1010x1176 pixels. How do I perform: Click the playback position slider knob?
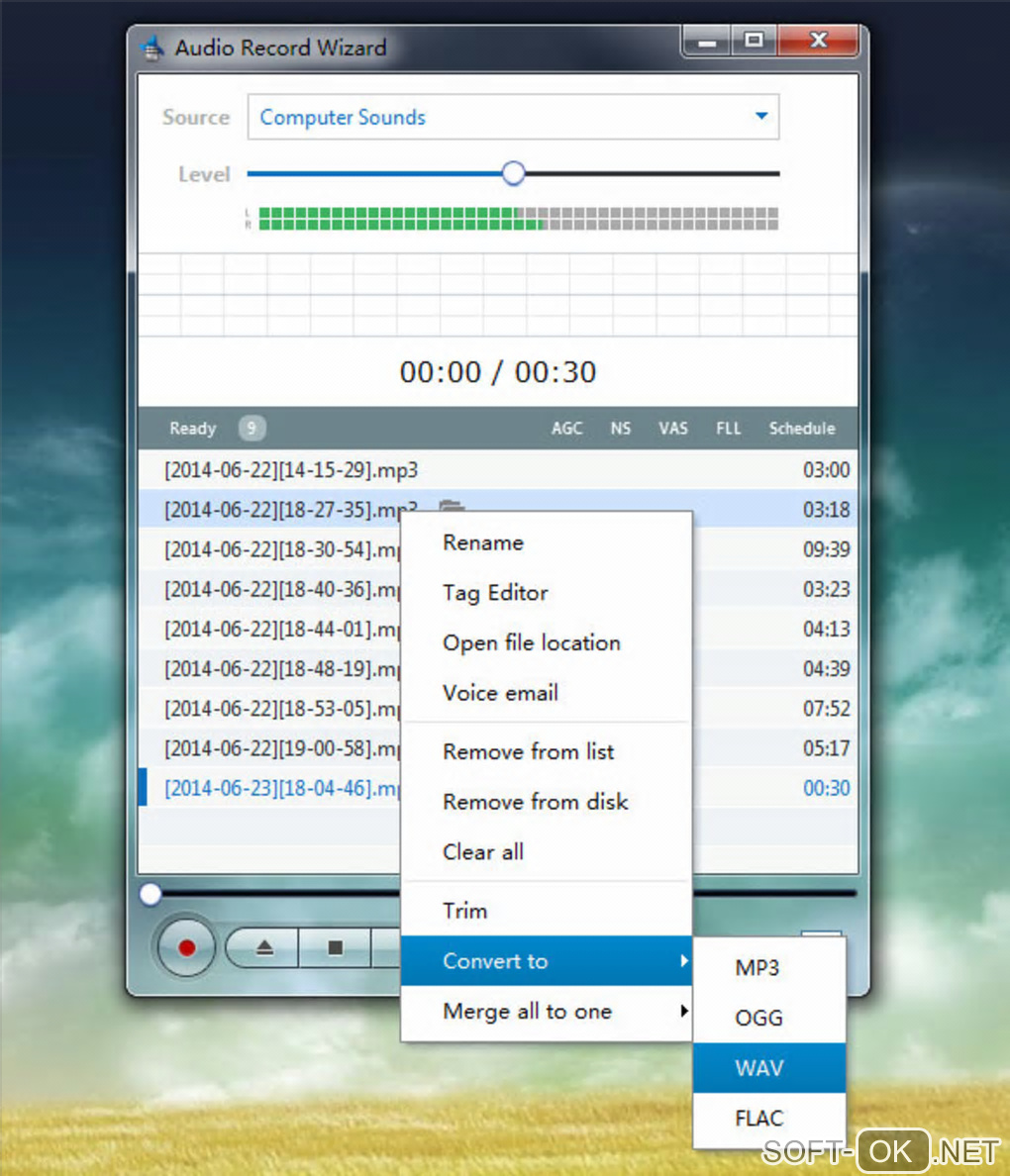151,893
